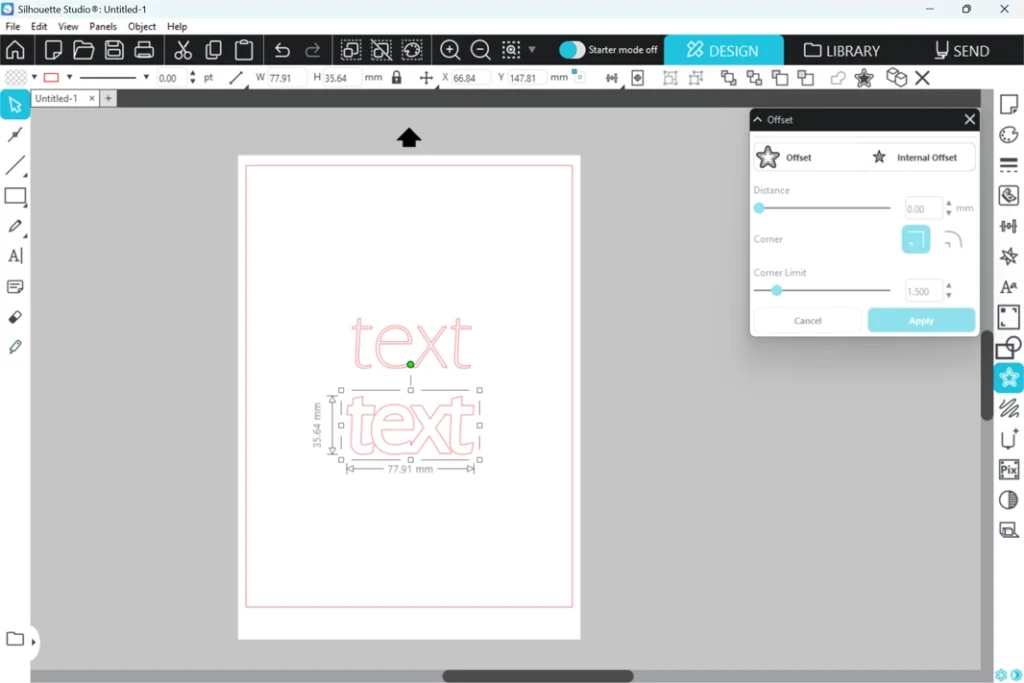The image size is (1024, 683).
Task: Toggle the aspect ratio lock icon
Action: point(397,77)
